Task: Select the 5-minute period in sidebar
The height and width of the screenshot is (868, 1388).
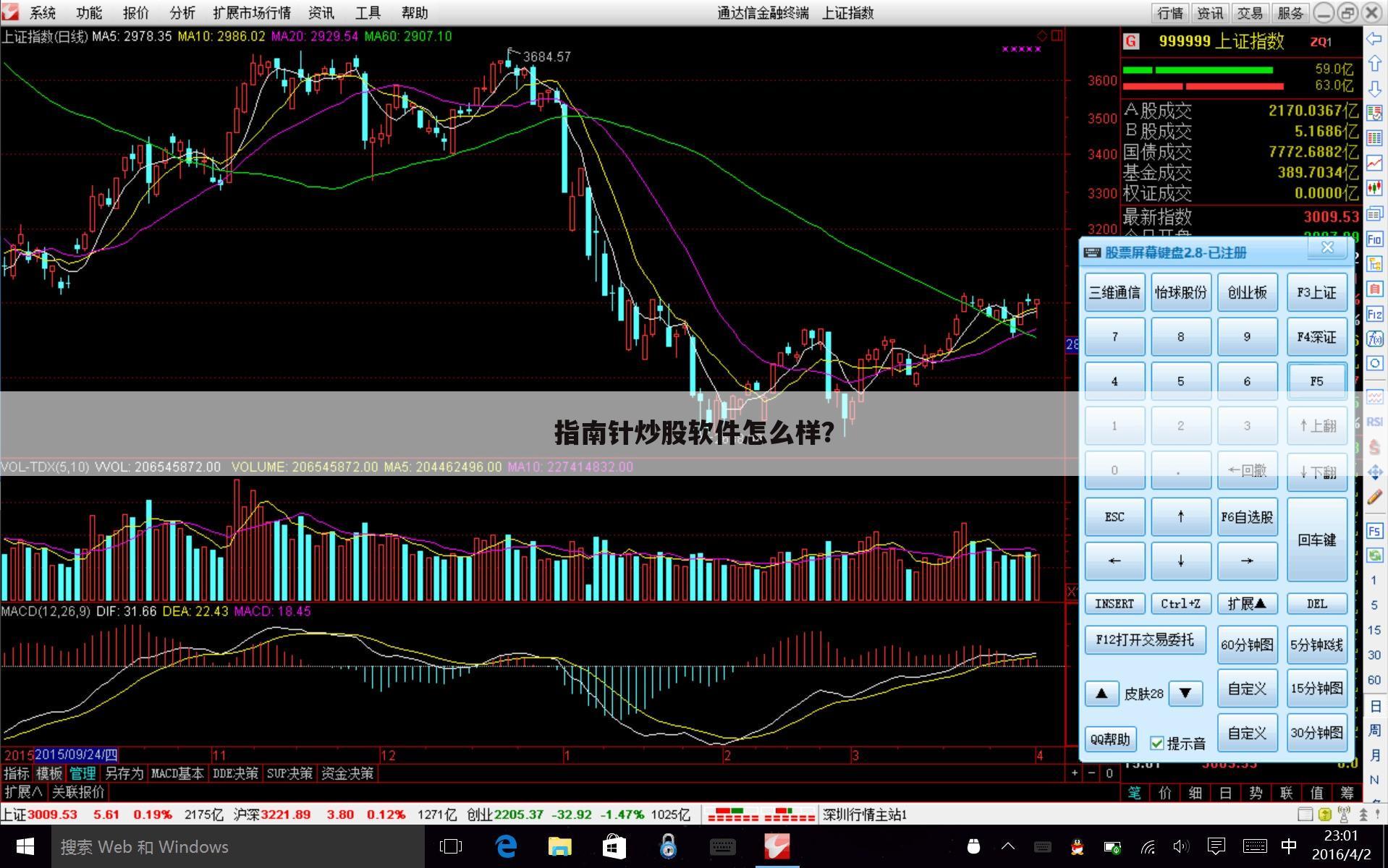Action: (x=1374, y=605)
